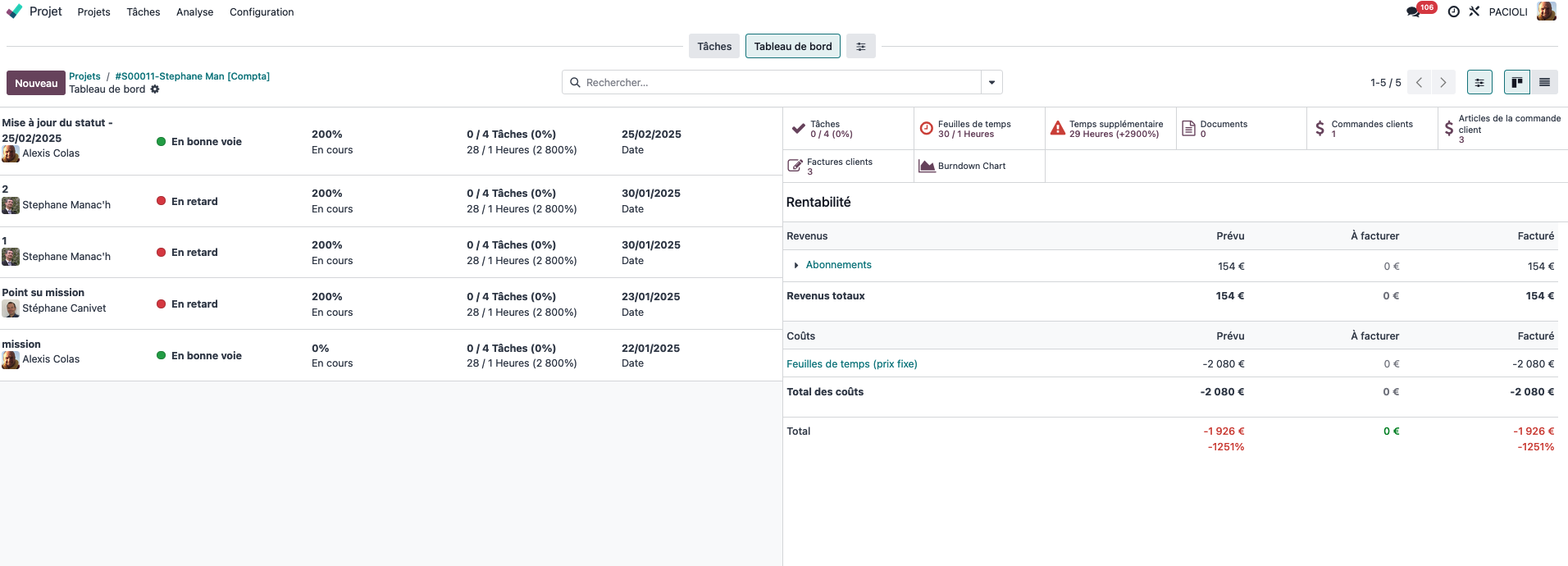This screenshot has width=1568, height=566.
Task: Open the Configuration menu
Action: (x=262, y=12)
